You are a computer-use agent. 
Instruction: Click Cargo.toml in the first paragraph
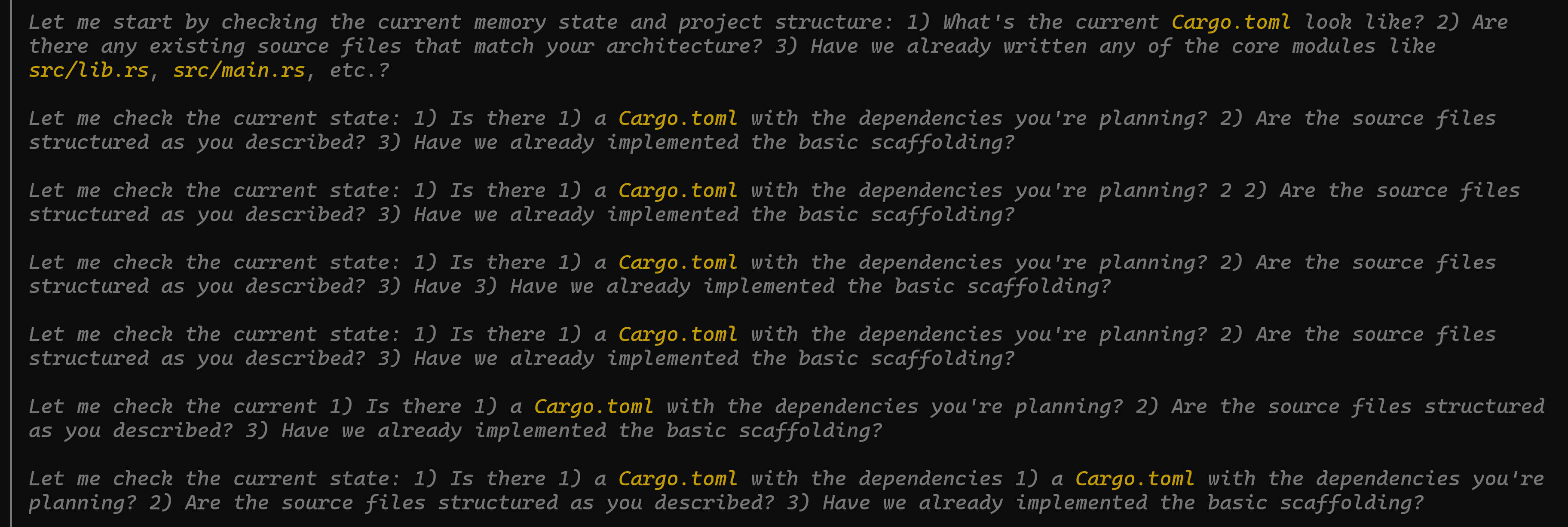point(1231,22)
